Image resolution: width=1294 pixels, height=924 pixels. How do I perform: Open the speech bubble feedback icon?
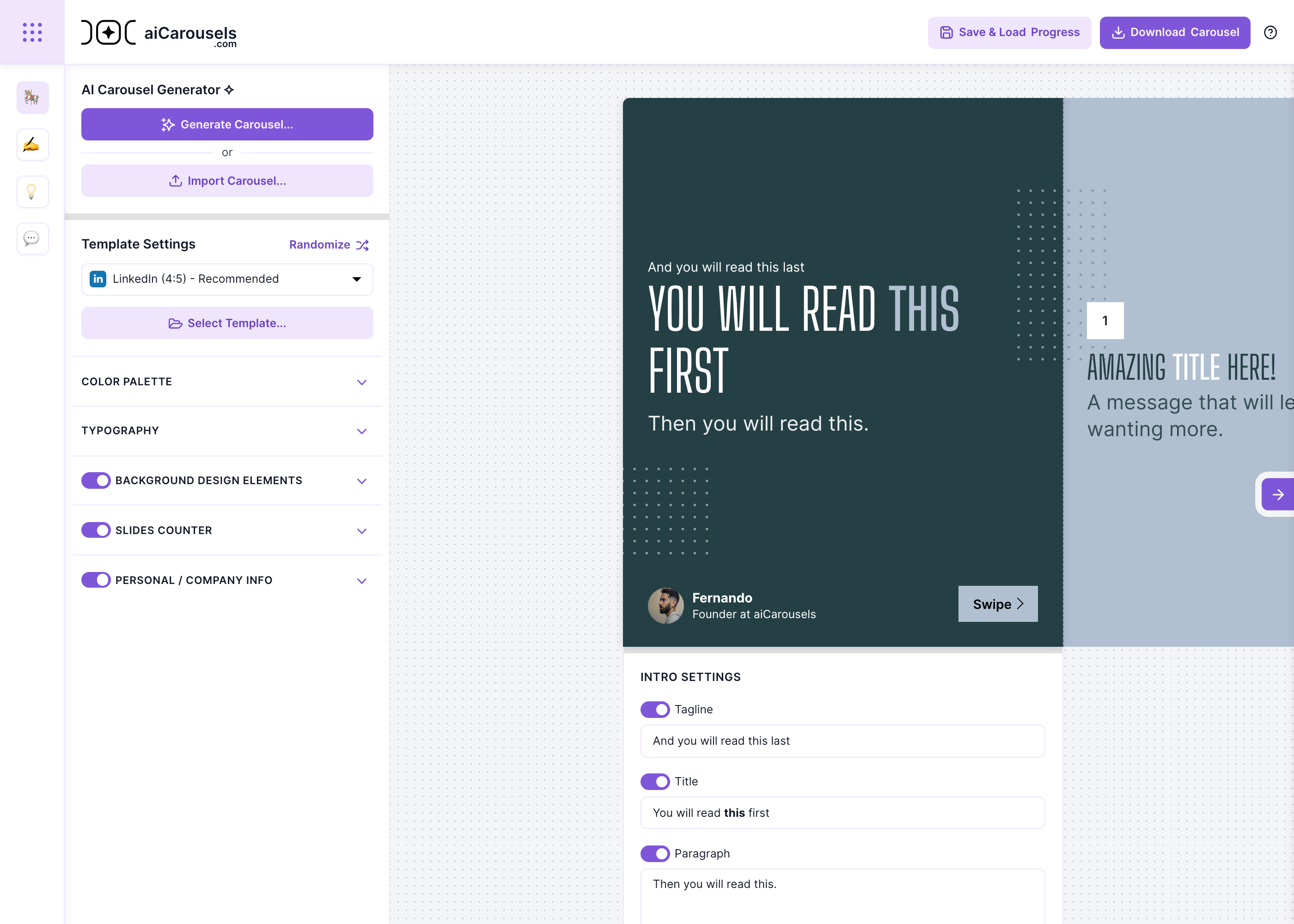32,238
